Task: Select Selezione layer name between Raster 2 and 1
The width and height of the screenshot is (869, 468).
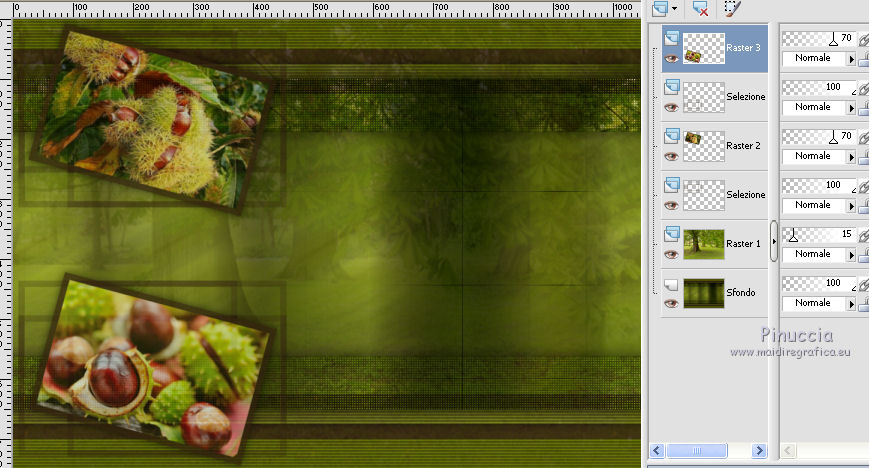Action: [745, 195]
